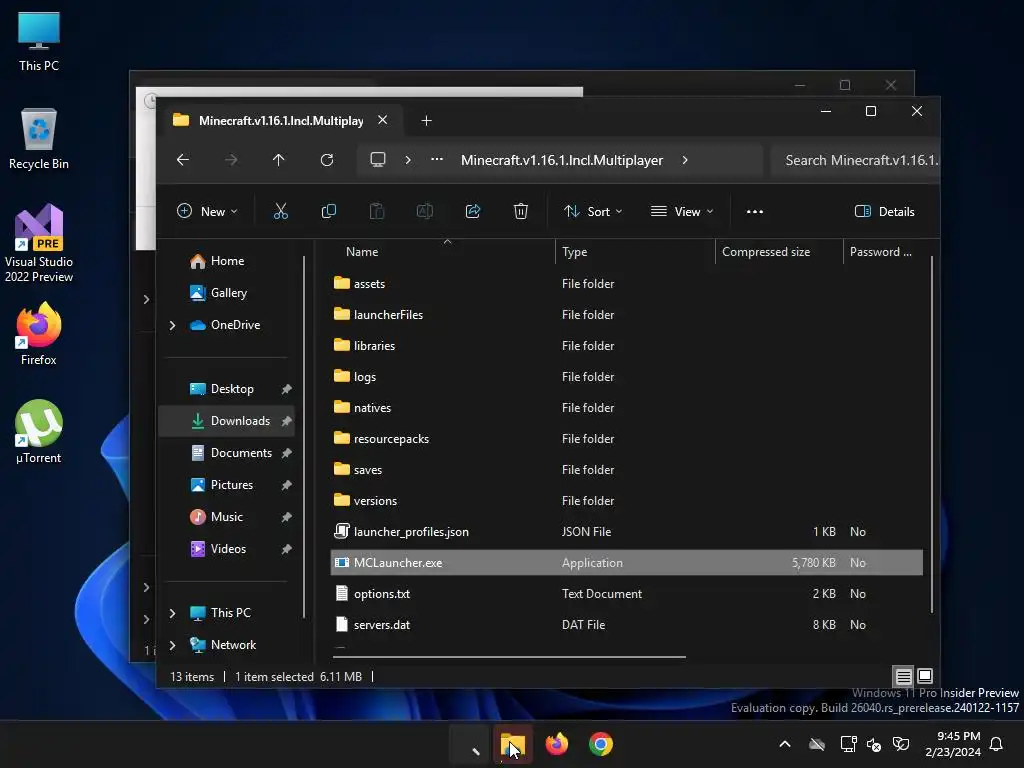Open Home in the navigation pane
1024x768 pixels.
tap(227, 261)
